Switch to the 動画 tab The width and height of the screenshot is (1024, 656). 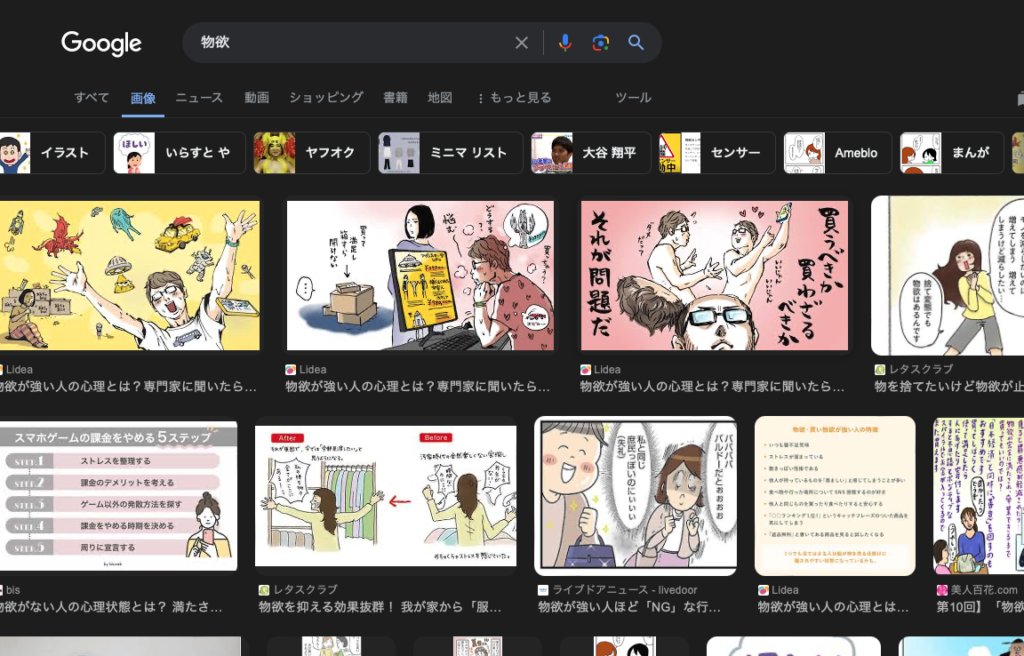[256, 97]
